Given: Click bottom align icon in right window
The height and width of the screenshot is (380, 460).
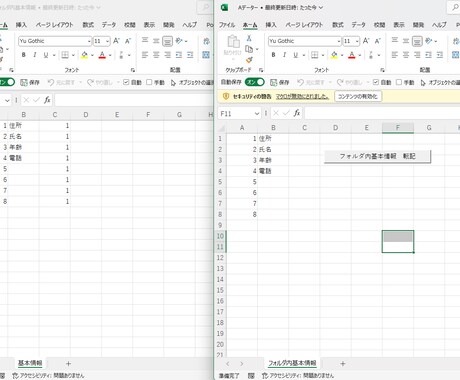Looking at the screenshot, I should point(417,41).
